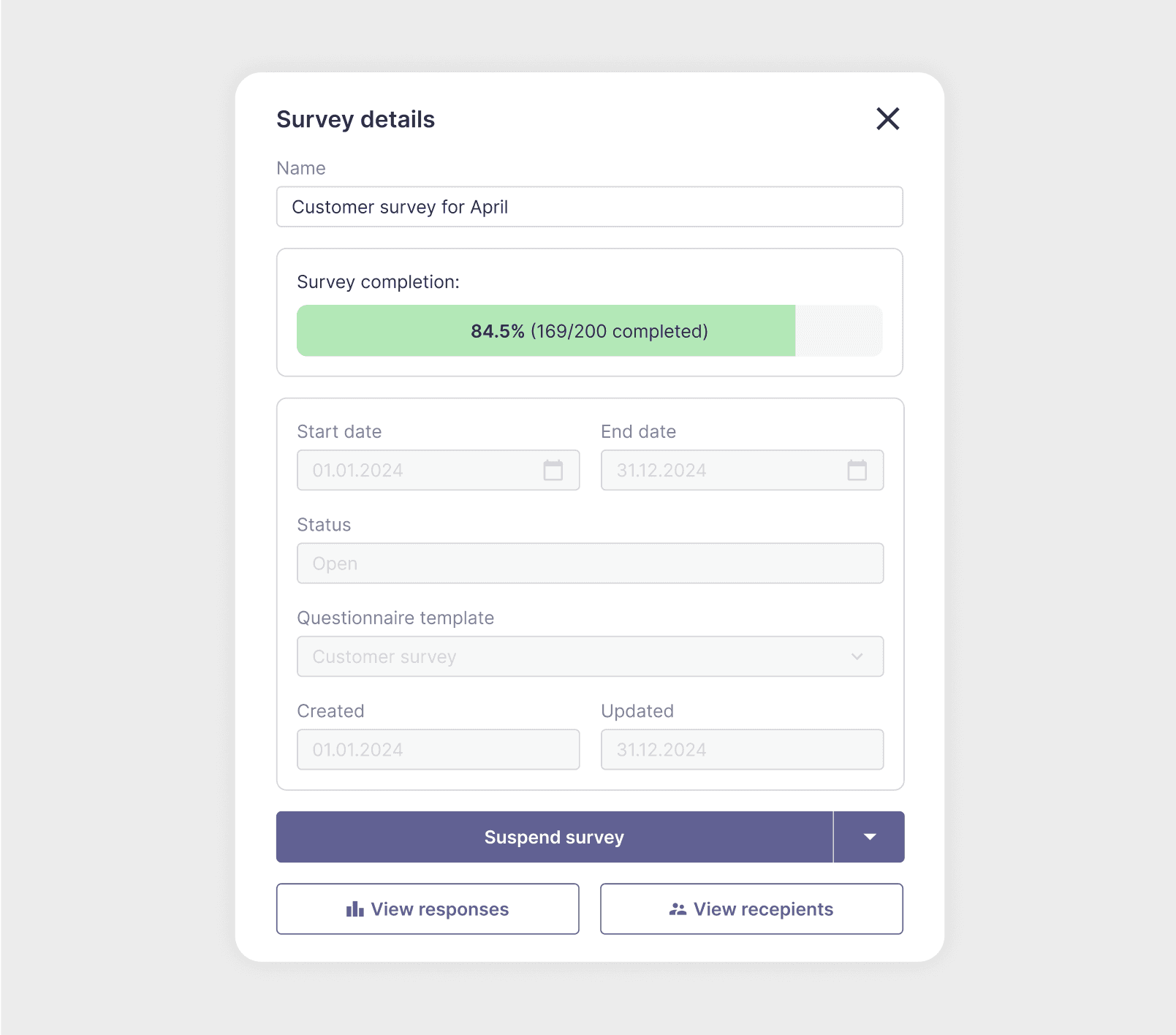The width and height of the screenshot is (1176, 1035).
Task: Click the Survey details heading
Action: coord(355,119)
